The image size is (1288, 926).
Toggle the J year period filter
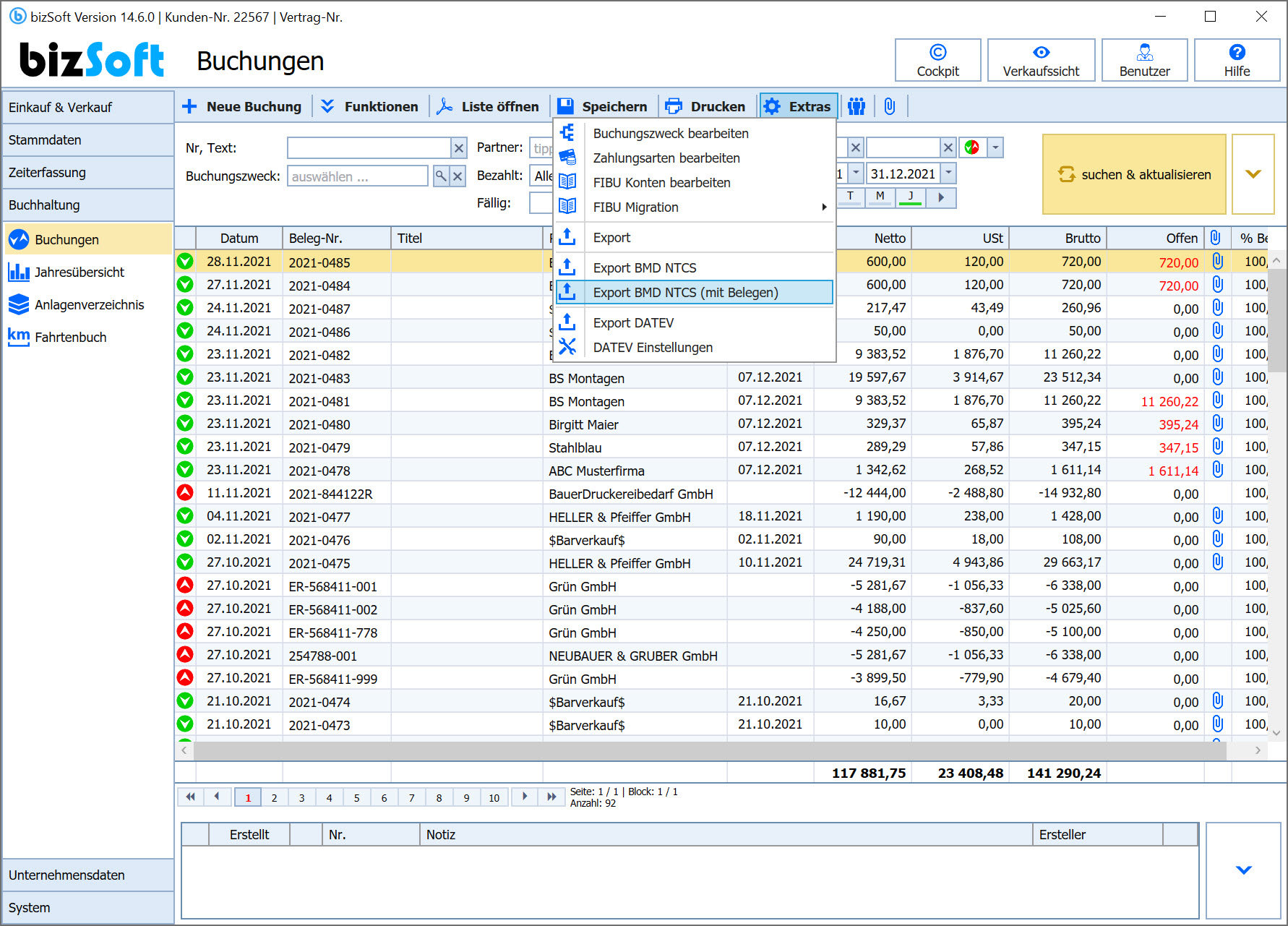point(910,197)
